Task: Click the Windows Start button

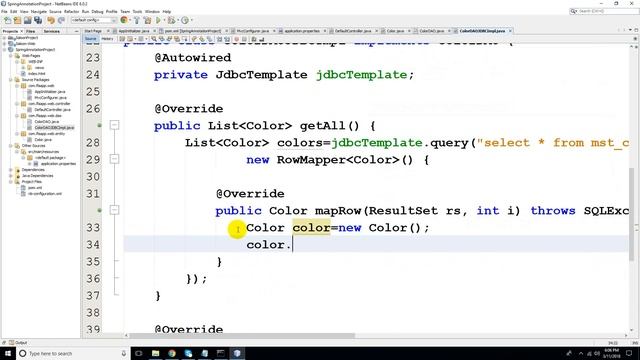Action: [x=8, y=353]
